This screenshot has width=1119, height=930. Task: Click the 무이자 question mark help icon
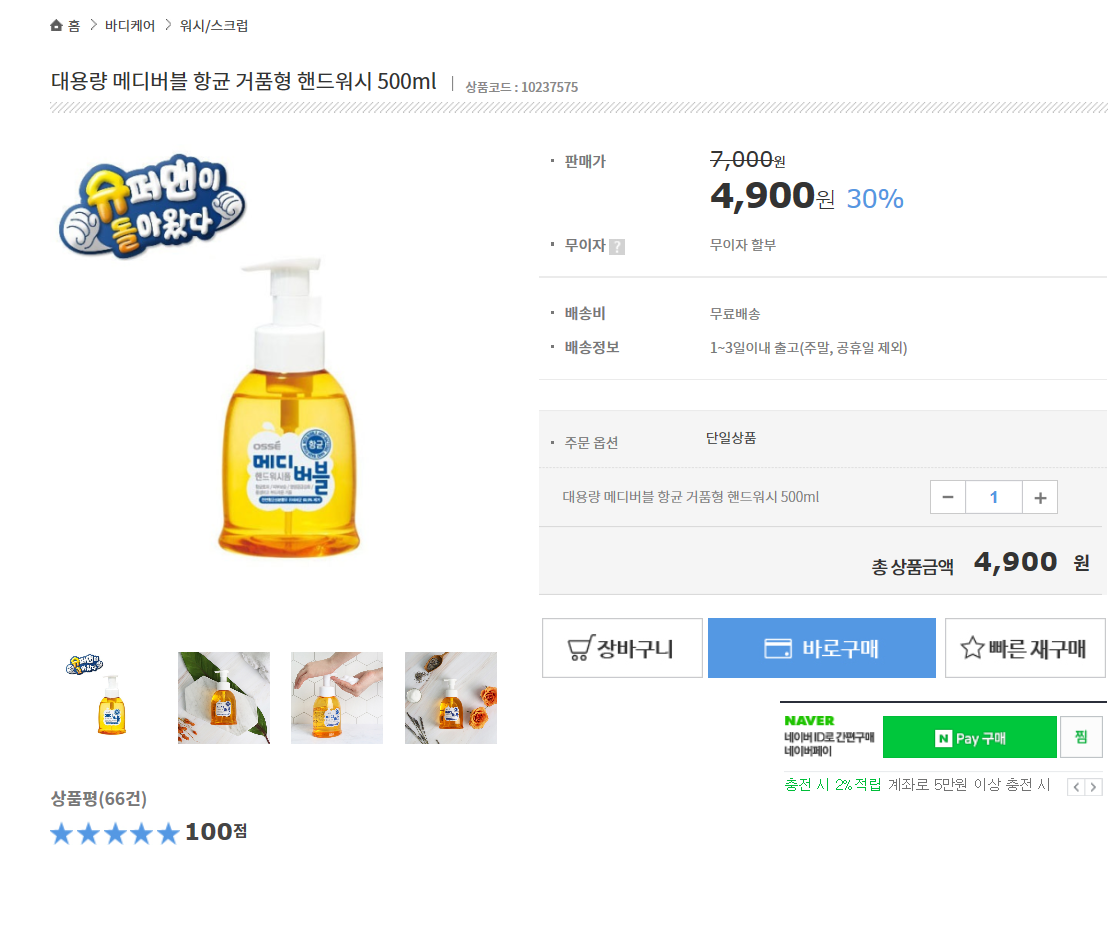(x=617, y=247)
